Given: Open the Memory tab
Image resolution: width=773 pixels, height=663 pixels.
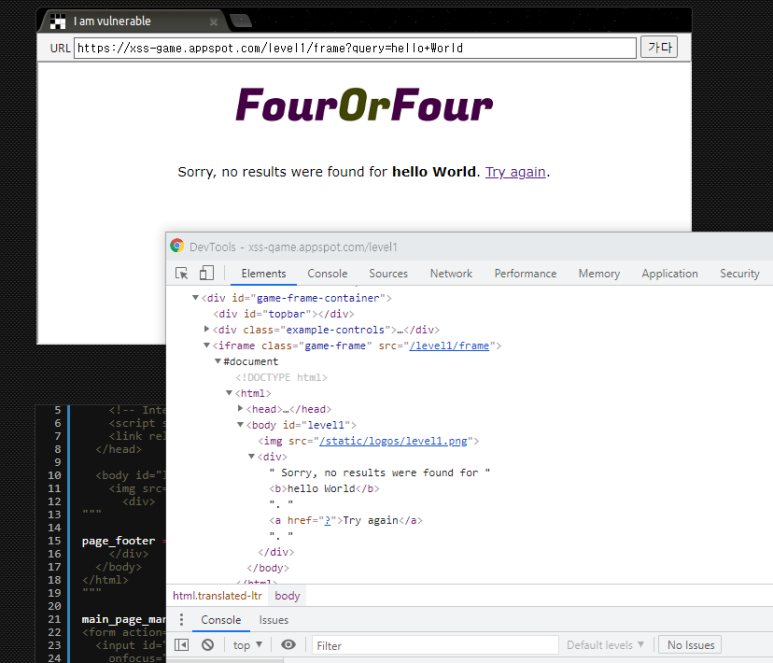Looking at the screenshot, I should pyautogui.click(x=599, y=274).
